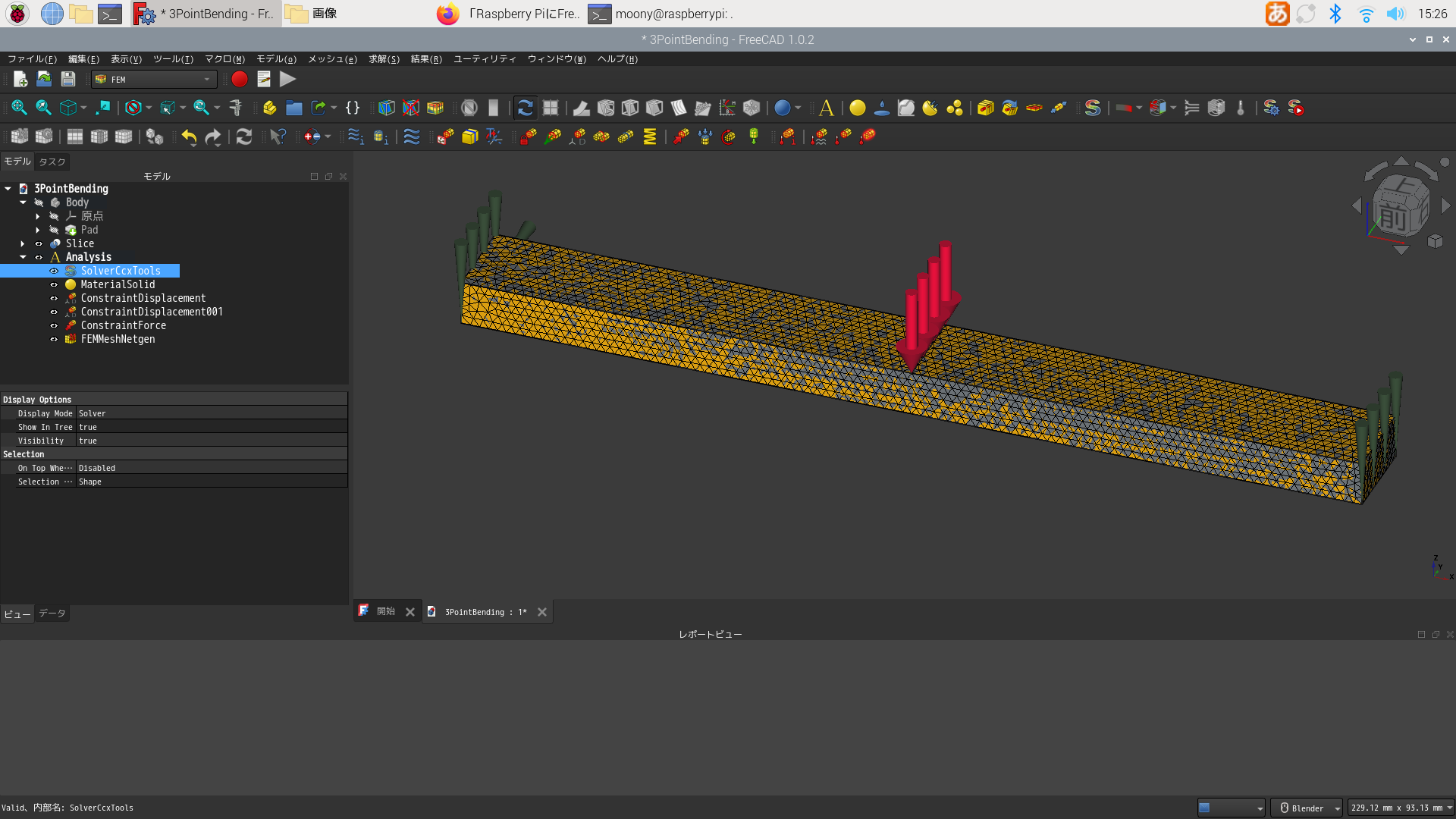Toggle visibility of Pad item
This screenshot has height=819, width=1456.
tap(54, 230)
